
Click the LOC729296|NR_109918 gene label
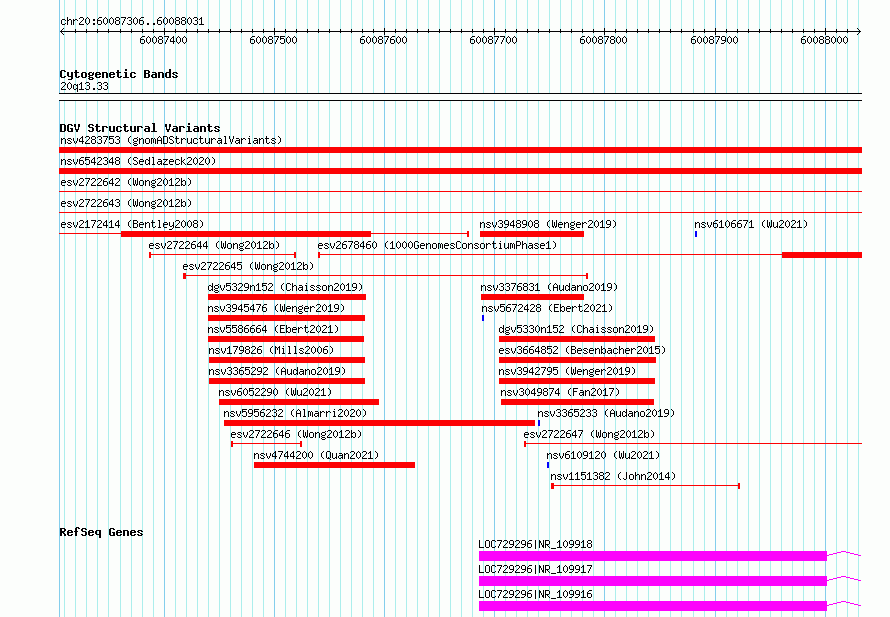click(x=535, y=544)
